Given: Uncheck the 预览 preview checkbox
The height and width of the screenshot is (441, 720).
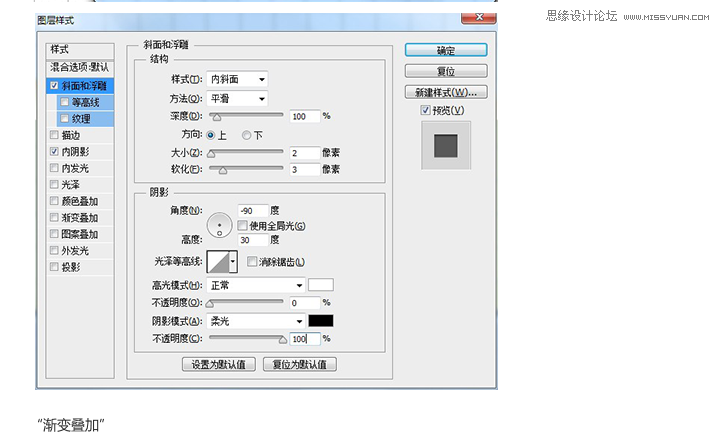Looking at the screenshot, I should click(426, 110).
